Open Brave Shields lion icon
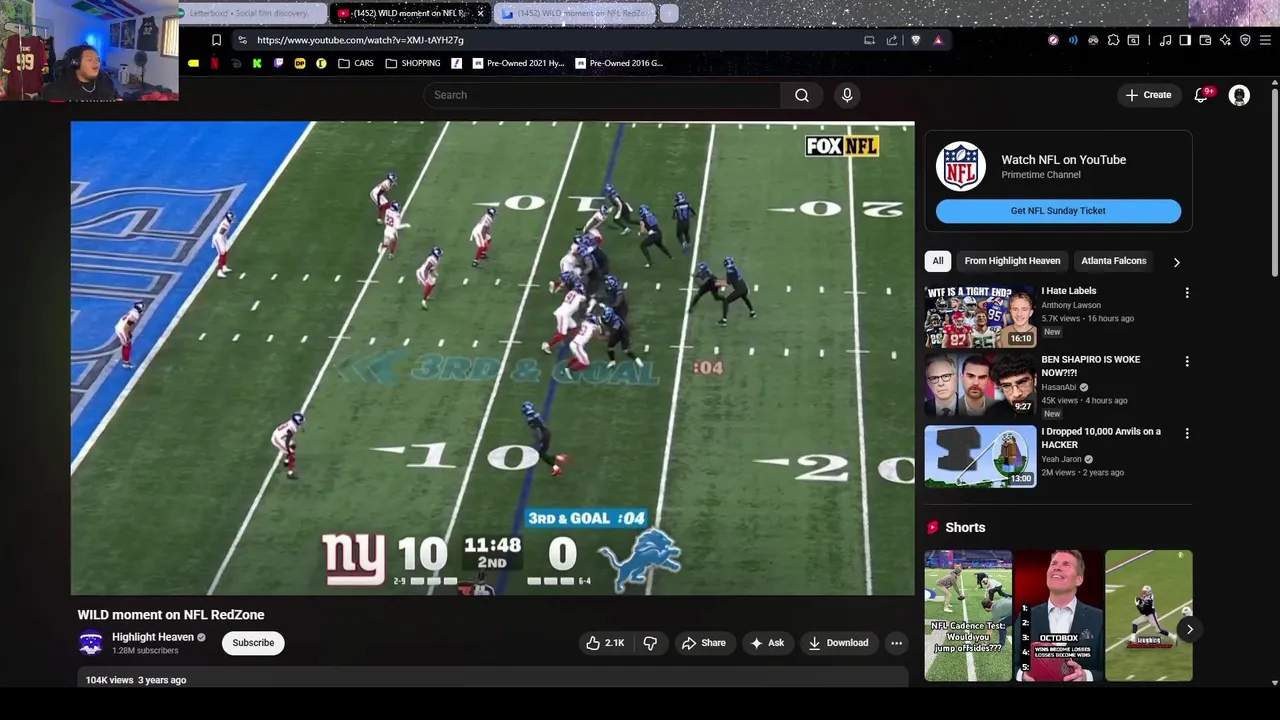This screenshot has height=720, width=1280. (x=915, y=40)
